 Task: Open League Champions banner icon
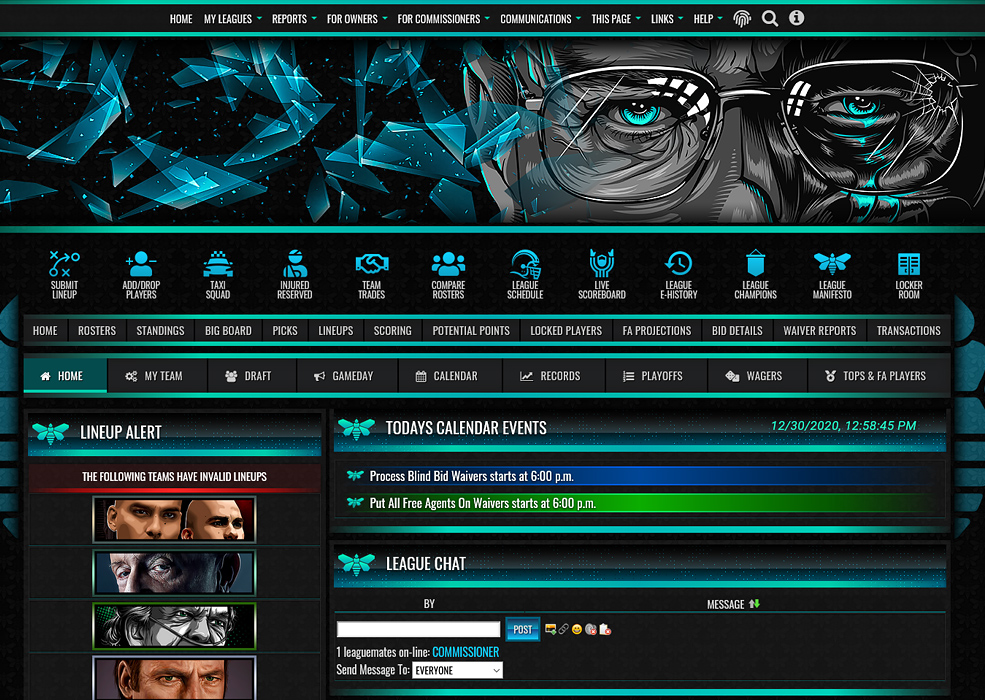755,275
